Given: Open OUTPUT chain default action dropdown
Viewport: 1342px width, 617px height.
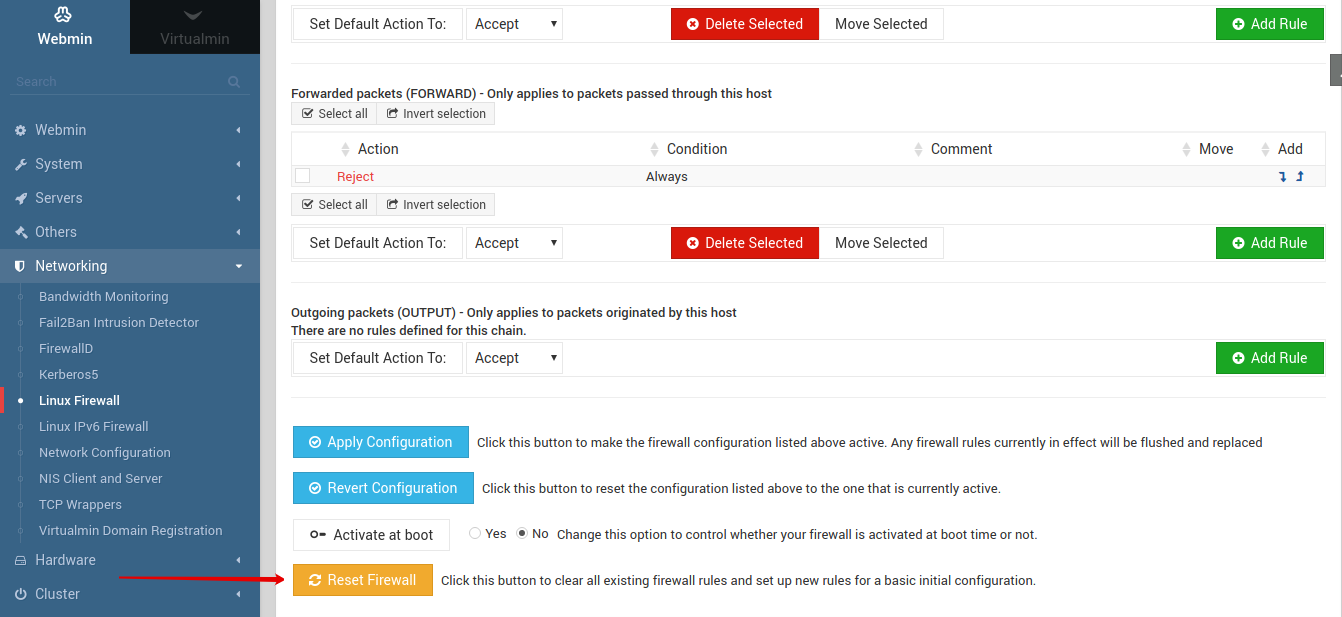Looking at the screenshot, I should (514, 358).
